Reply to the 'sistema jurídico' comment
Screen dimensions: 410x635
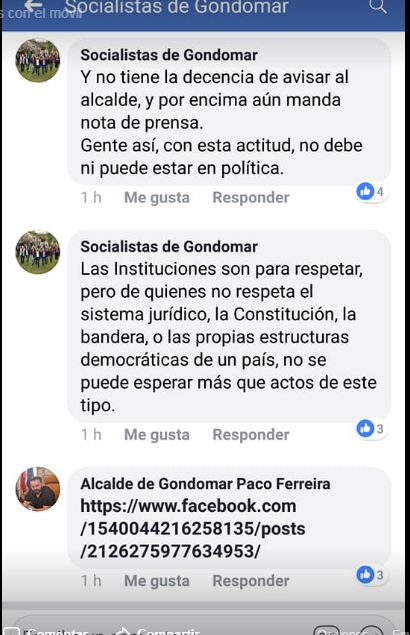click(251, 435)
